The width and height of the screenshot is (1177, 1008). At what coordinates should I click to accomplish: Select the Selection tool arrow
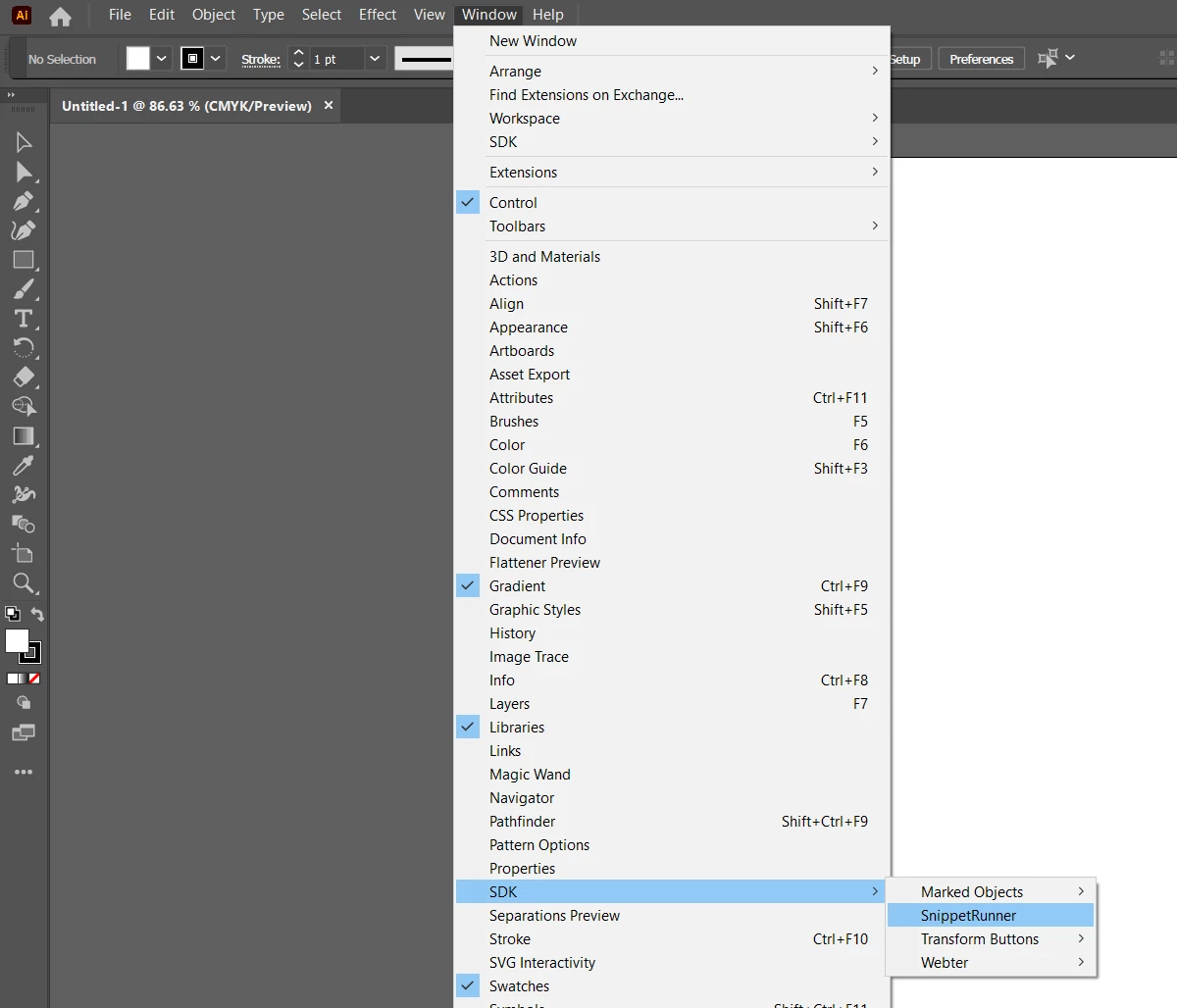pos(24,142)
